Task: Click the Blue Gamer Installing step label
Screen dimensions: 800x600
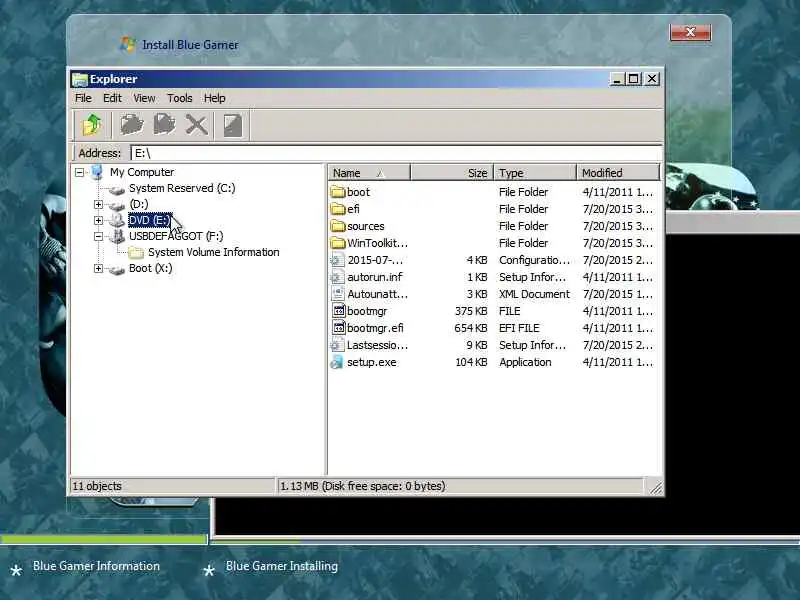Action: pyautogui.click(x=282, y=566)
